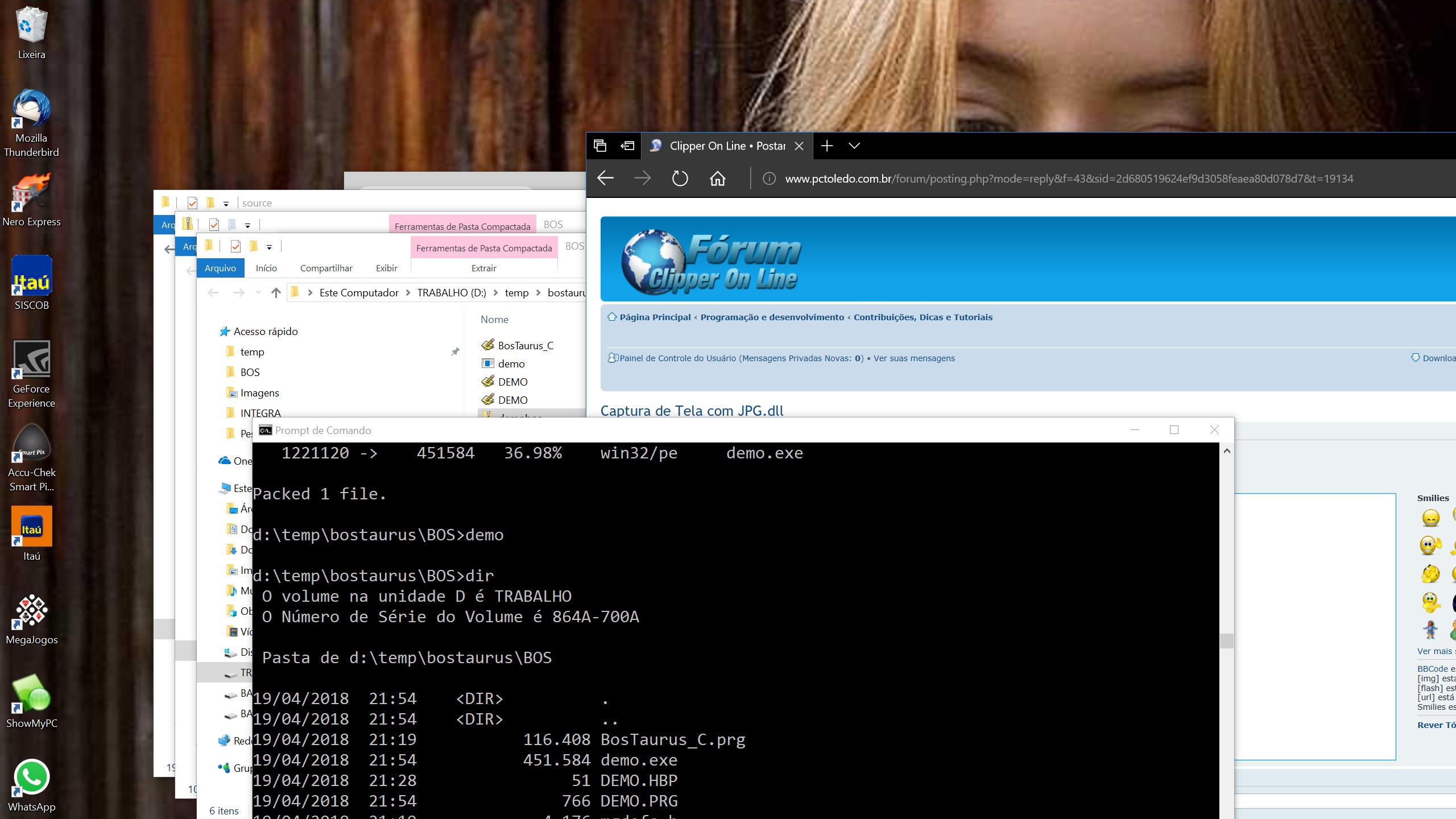Click the Página Principal breadcrumb link

tap(655, 317)
